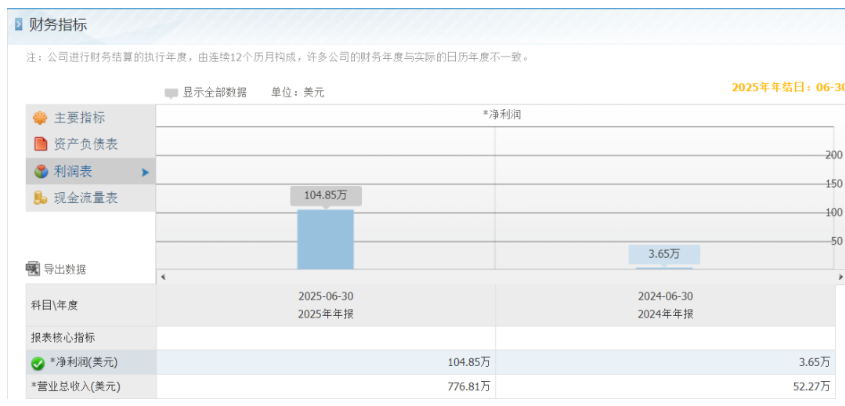Image resolution: width=845 pixels, height=406 pixels.
Task: Click the gray 显示全部数据 speech-bubble icon
Action: click(x=171, y=93)
